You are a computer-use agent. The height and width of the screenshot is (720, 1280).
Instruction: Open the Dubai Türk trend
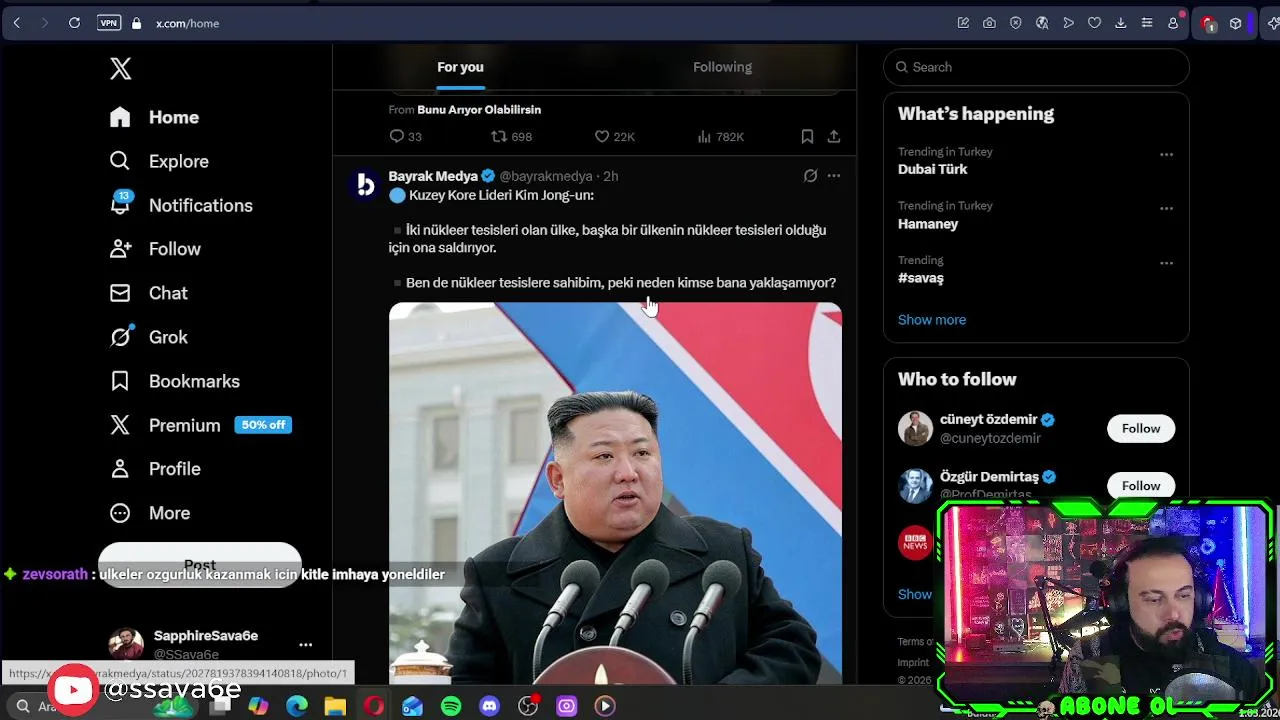(x=932, y=170)
